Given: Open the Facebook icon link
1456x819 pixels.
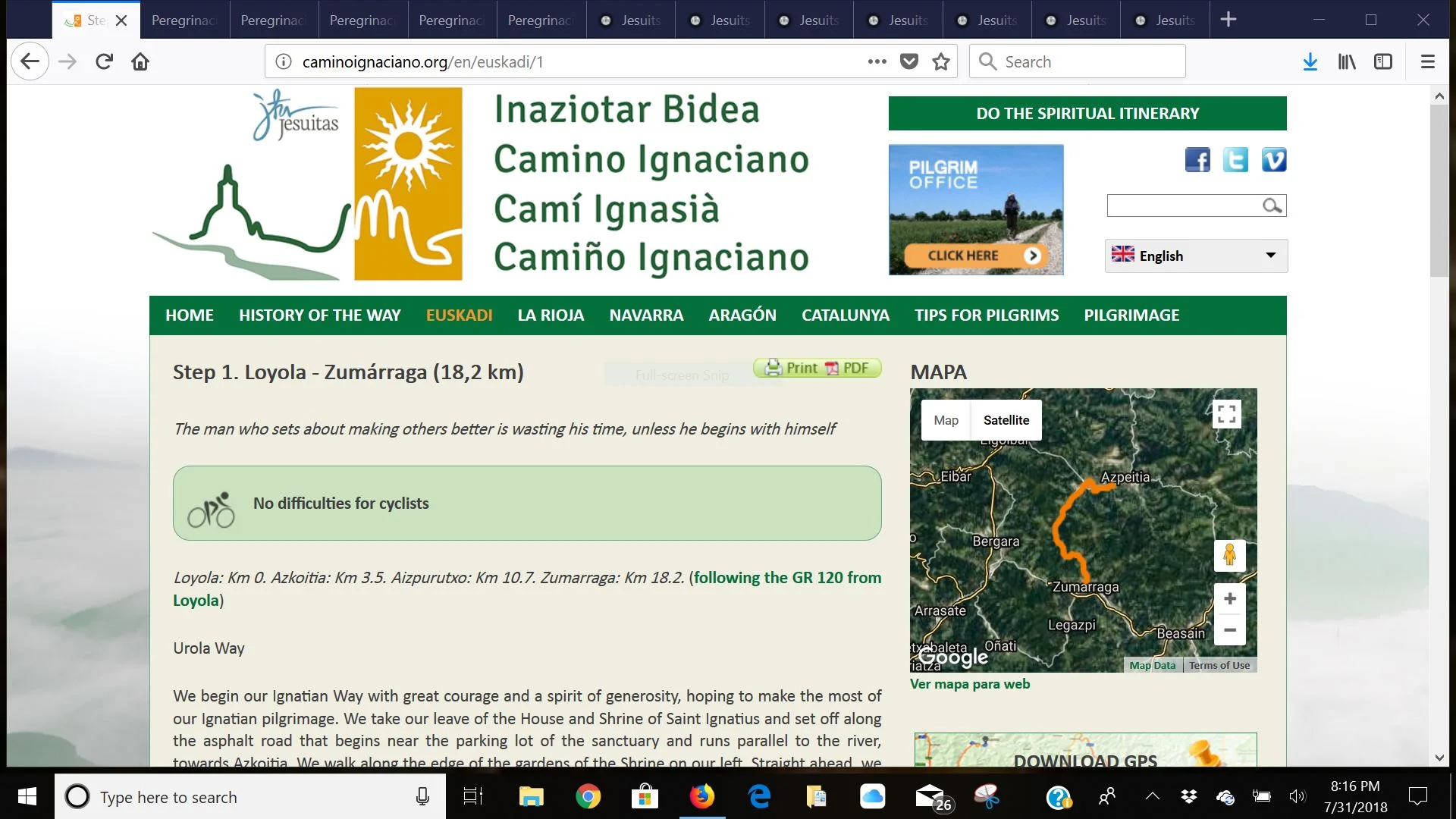Looking at the screenshot, I should pos(1197,160).
